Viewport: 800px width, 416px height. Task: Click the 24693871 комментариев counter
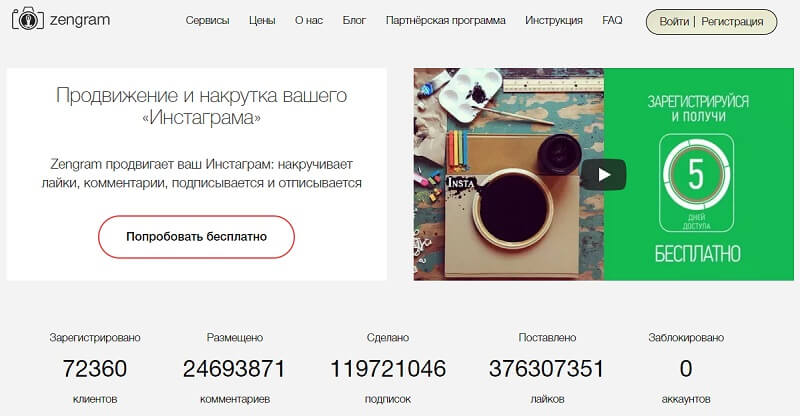point(235,368)
